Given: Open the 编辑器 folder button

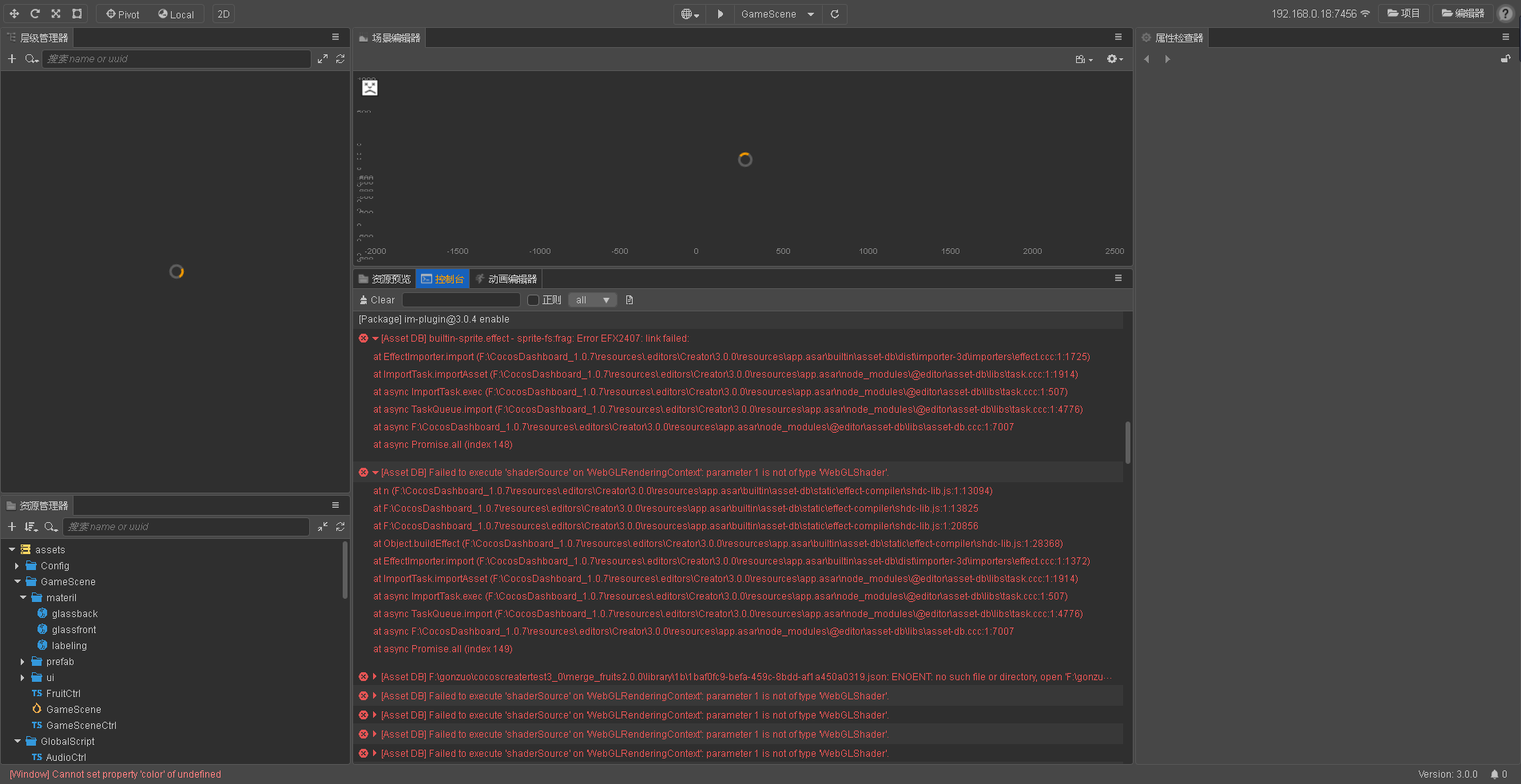Looking at the screenshot, I should (1463, 14).
